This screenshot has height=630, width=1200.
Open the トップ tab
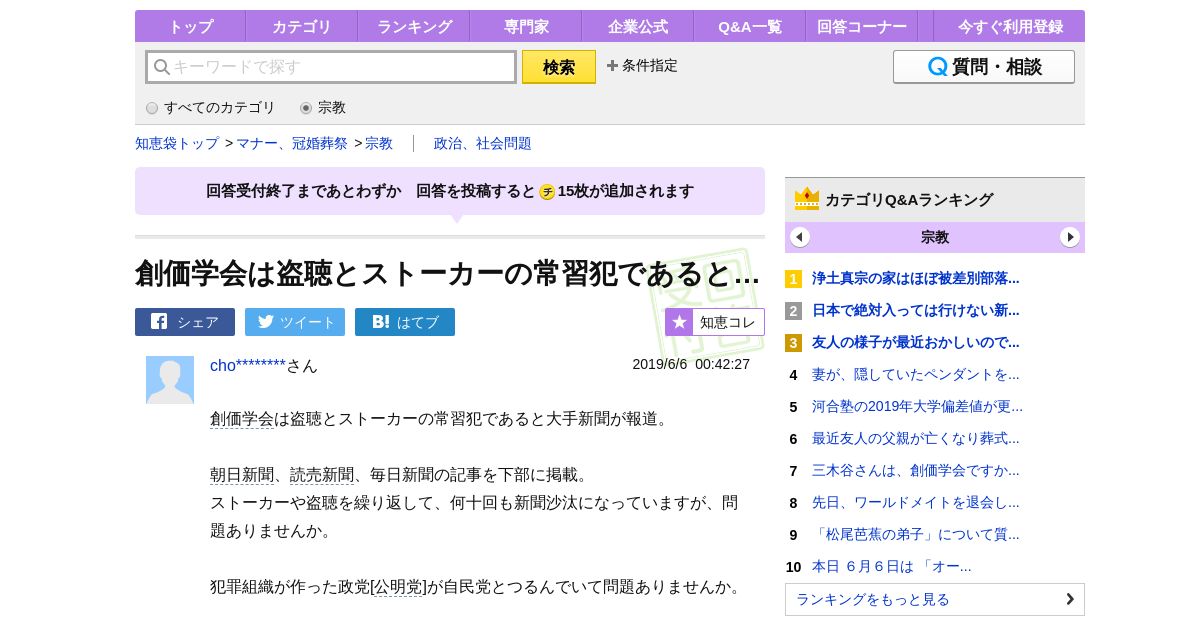pyautogui.click(x=190, y=26)
